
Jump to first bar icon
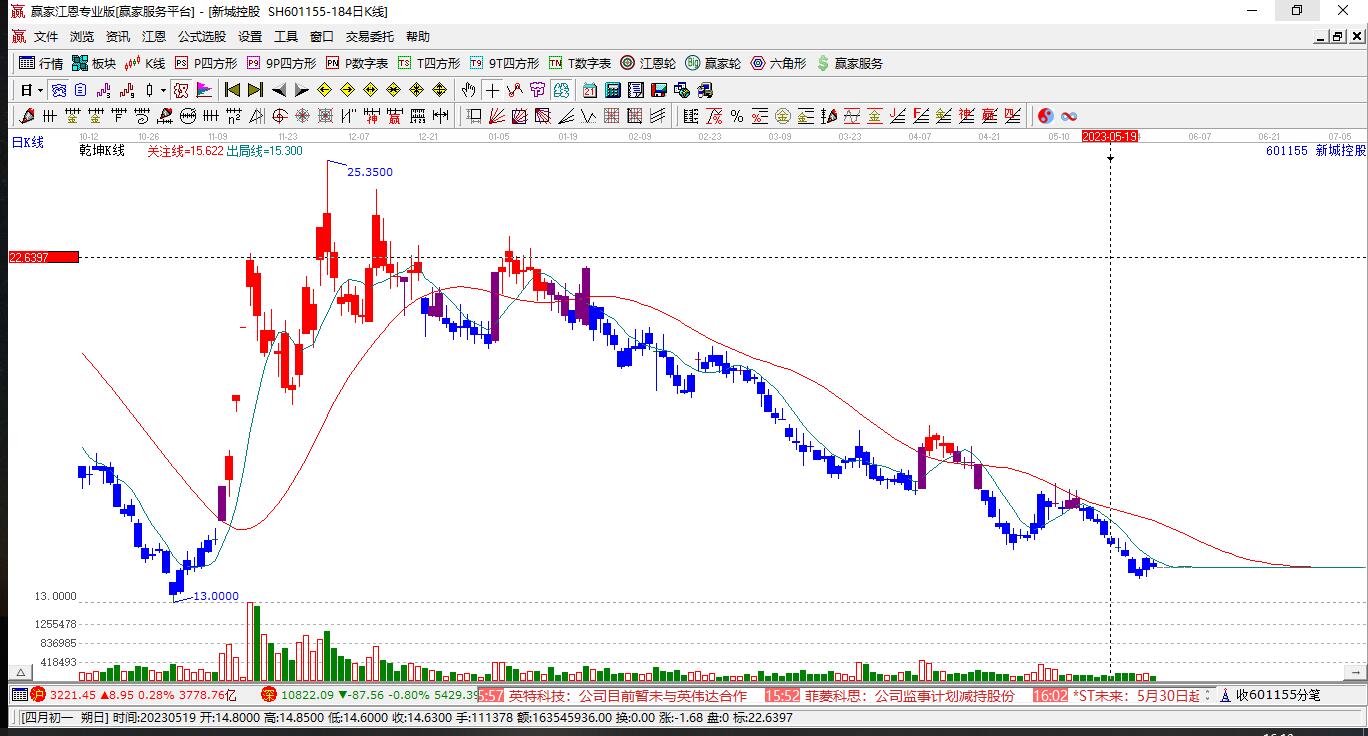click(232, 90)
